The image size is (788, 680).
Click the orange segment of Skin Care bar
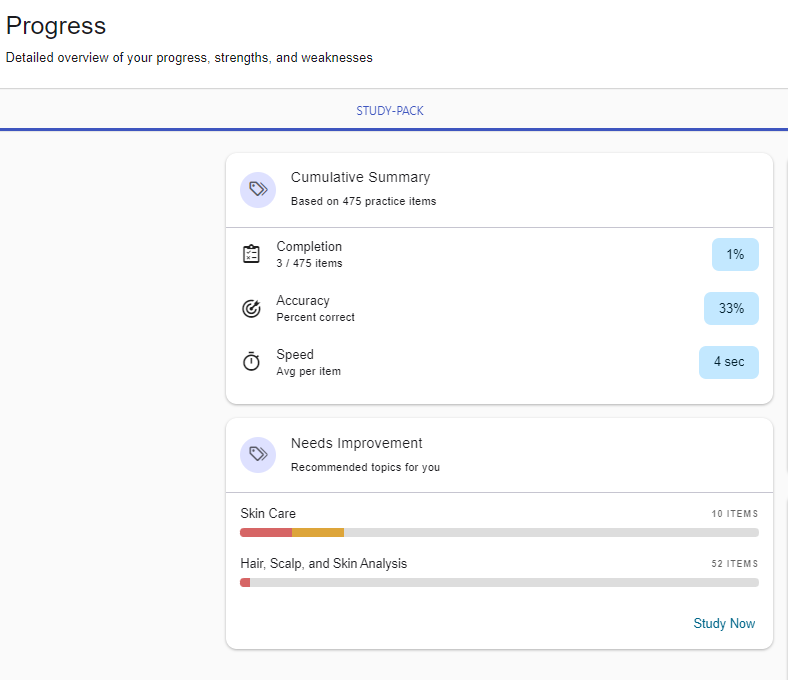318,533
